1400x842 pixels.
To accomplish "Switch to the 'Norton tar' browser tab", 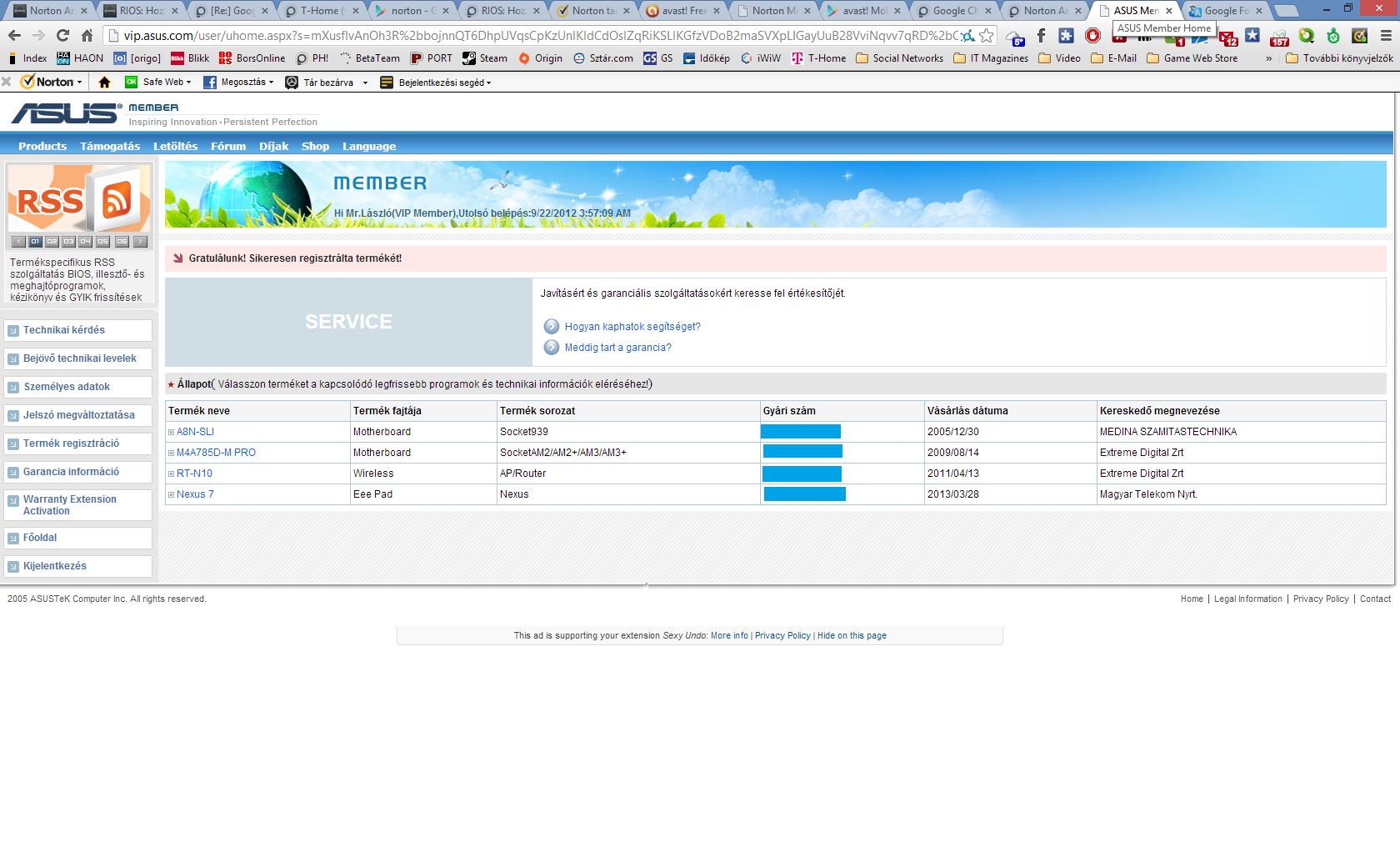I will [593, 11].
